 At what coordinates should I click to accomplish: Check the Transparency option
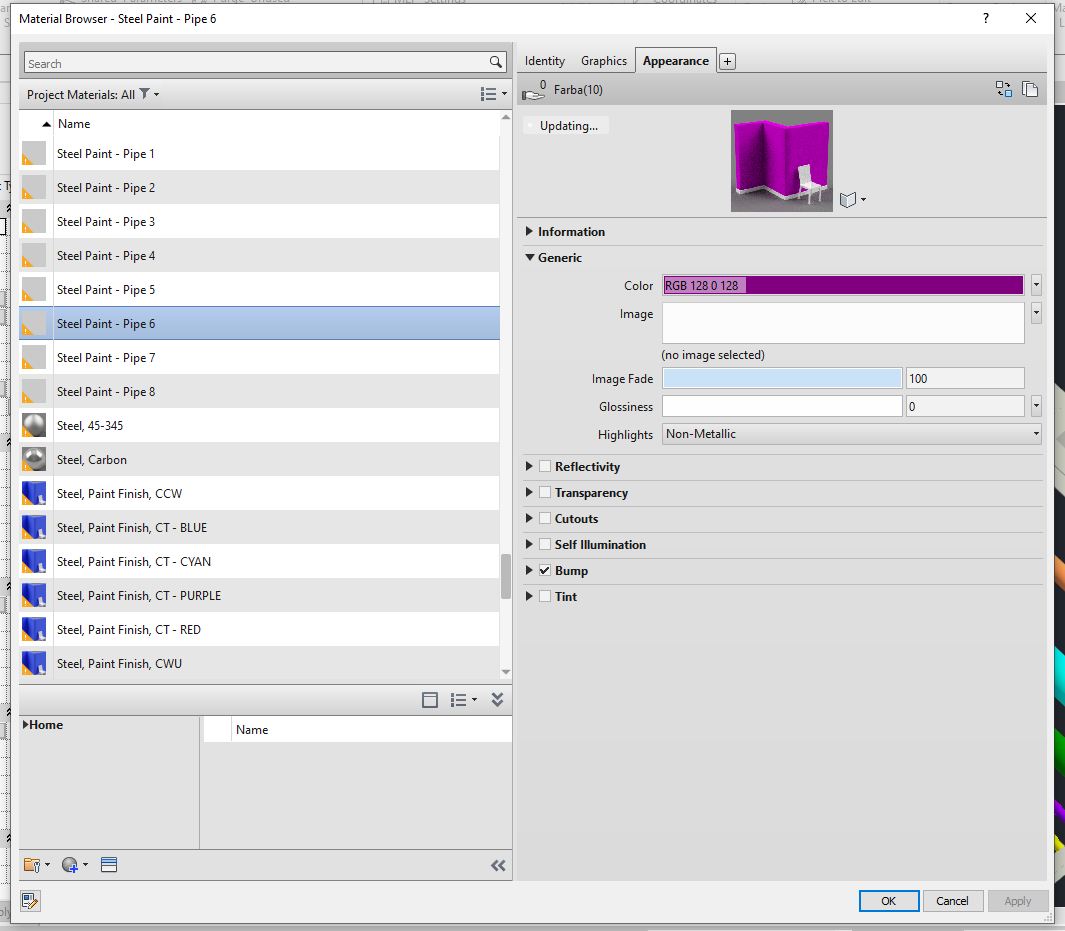pyautogui.click(x=545, y=492)
